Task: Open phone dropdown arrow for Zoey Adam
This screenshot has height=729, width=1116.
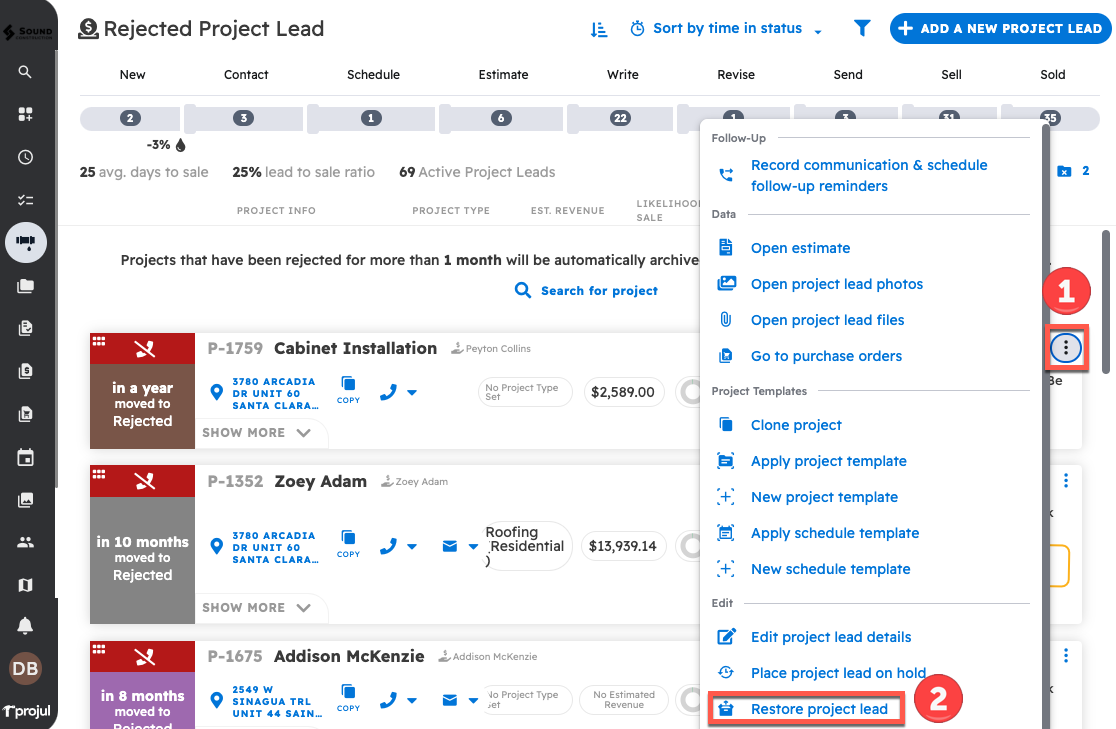Action: (x=412, y=547)
